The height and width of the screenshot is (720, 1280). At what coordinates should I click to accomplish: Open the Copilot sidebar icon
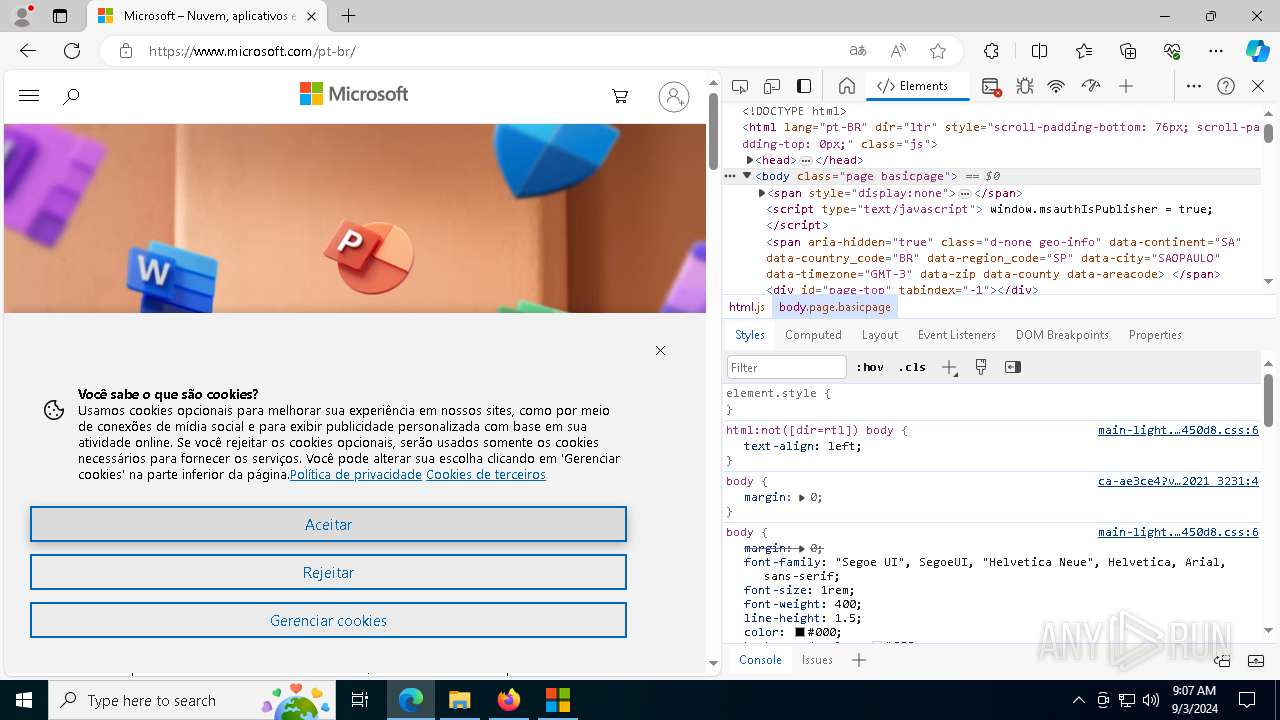[1257, 51]
